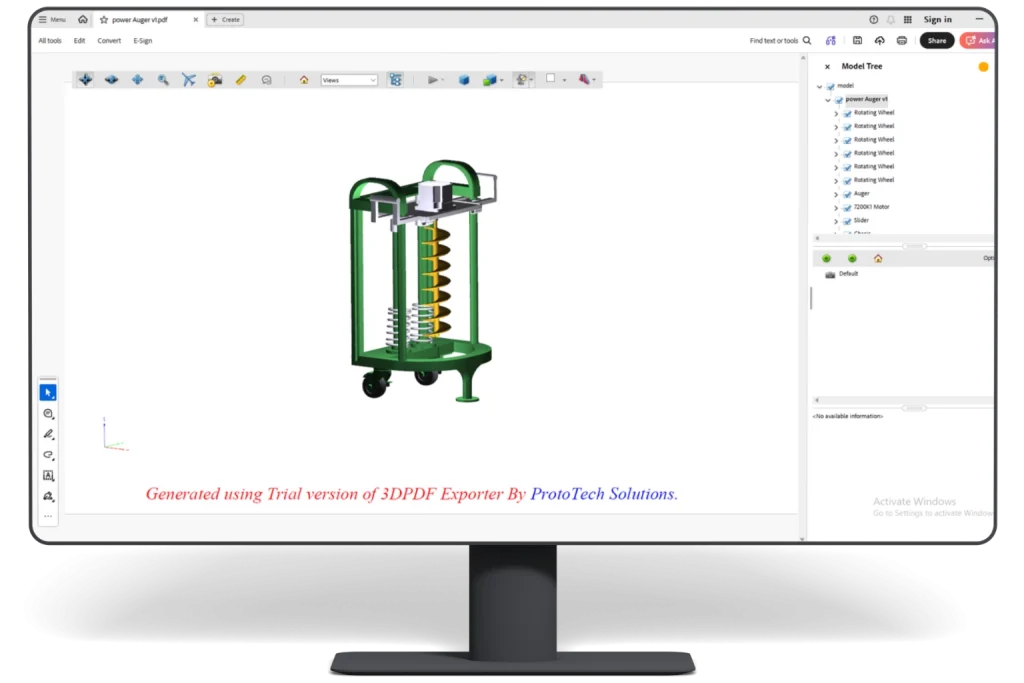
Task: Open the background color swatch picker
Action: click(x=552, y=79)
